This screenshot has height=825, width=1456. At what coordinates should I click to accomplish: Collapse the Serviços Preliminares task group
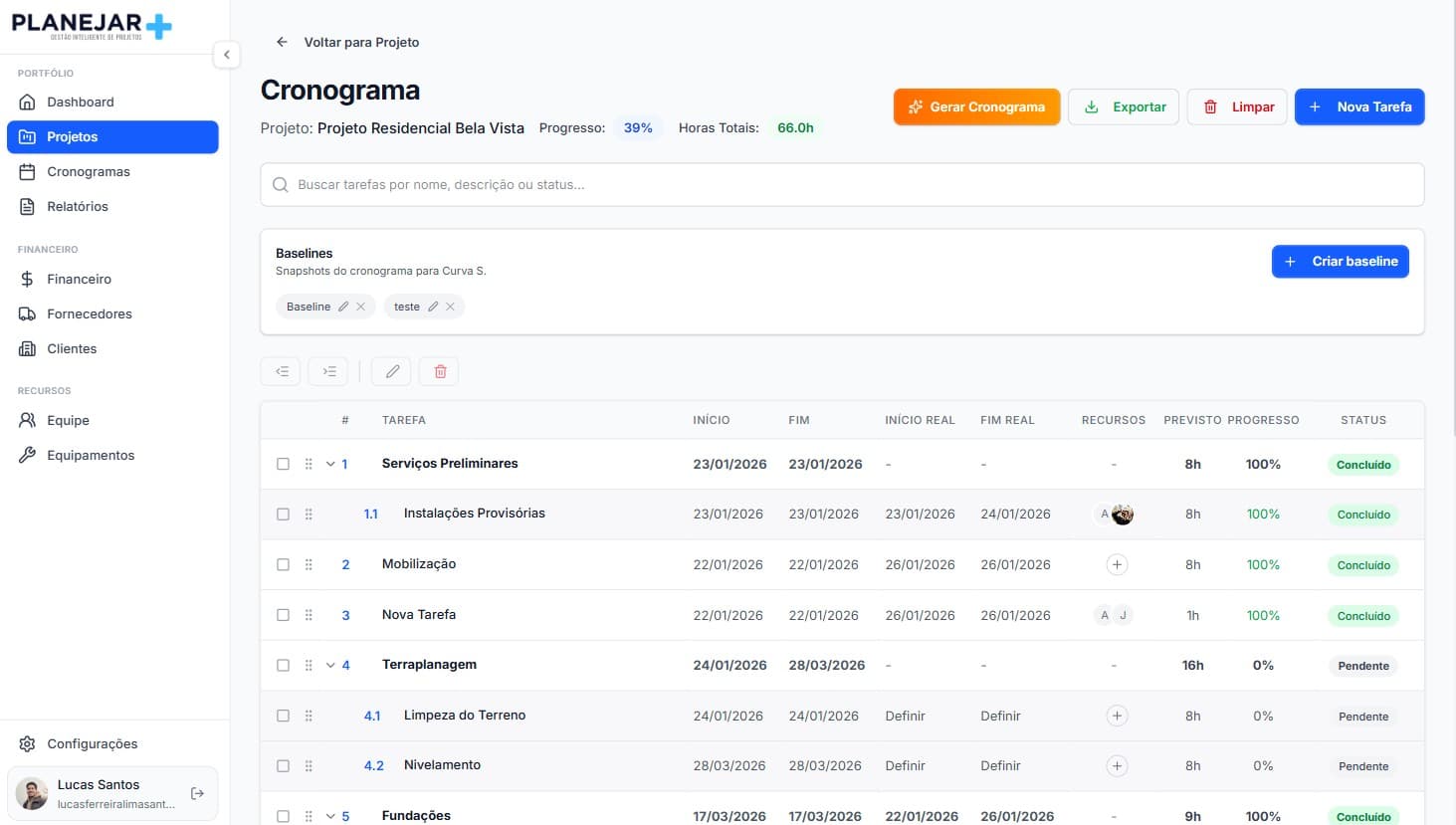pos(330,464)
